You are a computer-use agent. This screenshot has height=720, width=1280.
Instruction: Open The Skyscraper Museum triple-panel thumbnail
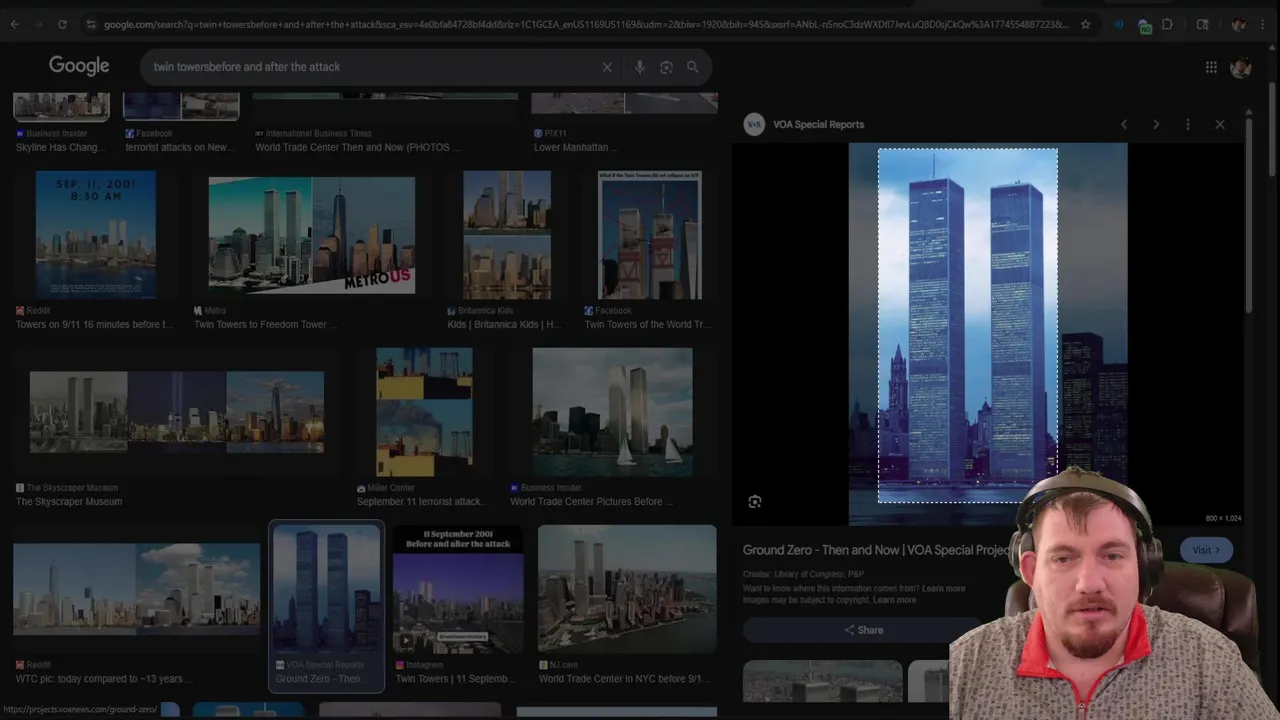click(x=177, y=412)
